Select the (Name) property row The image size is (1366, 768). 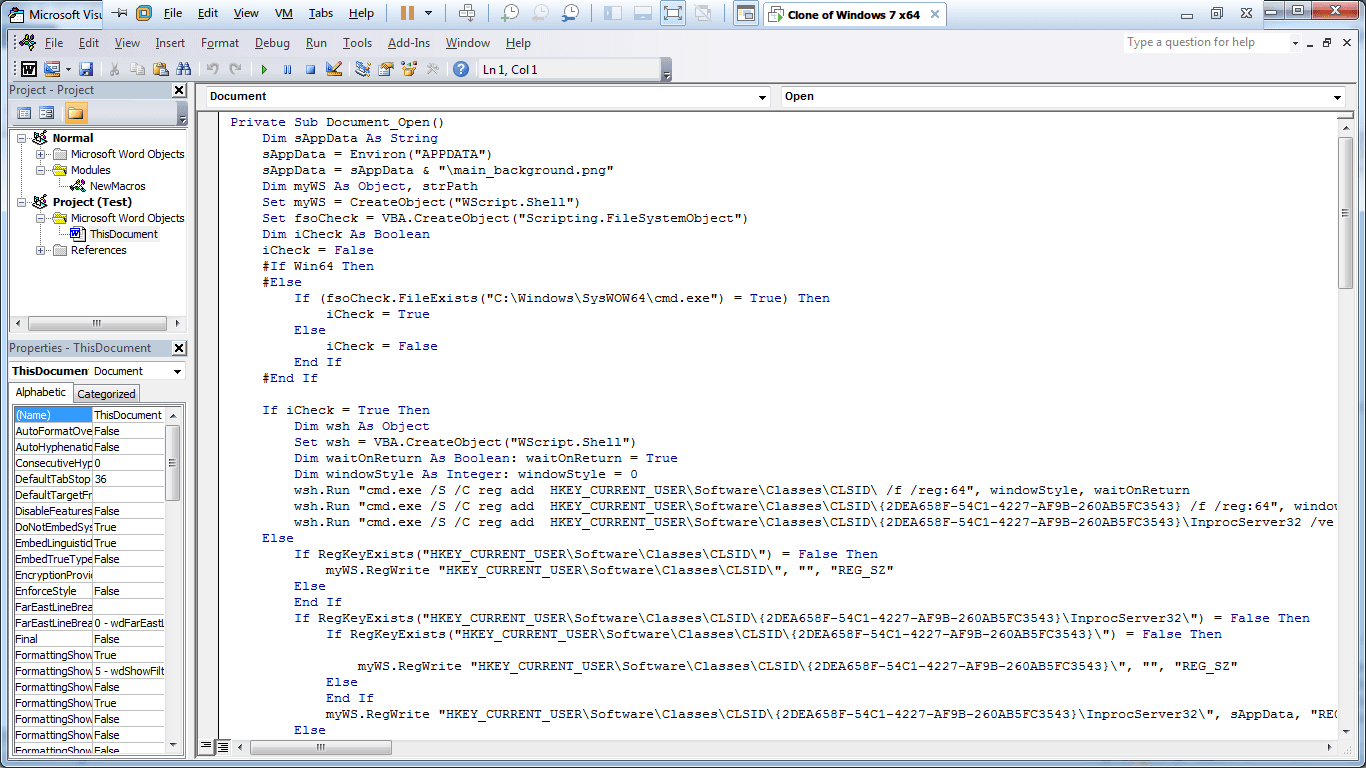[x=88, y=415]
